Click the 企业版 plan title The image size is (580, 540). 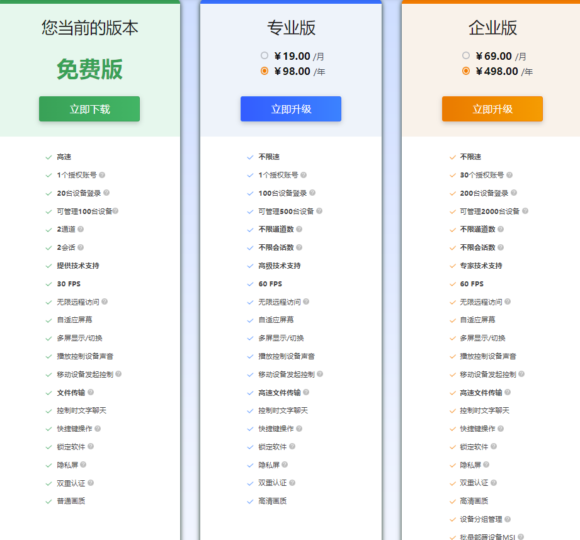coord(492,28)
